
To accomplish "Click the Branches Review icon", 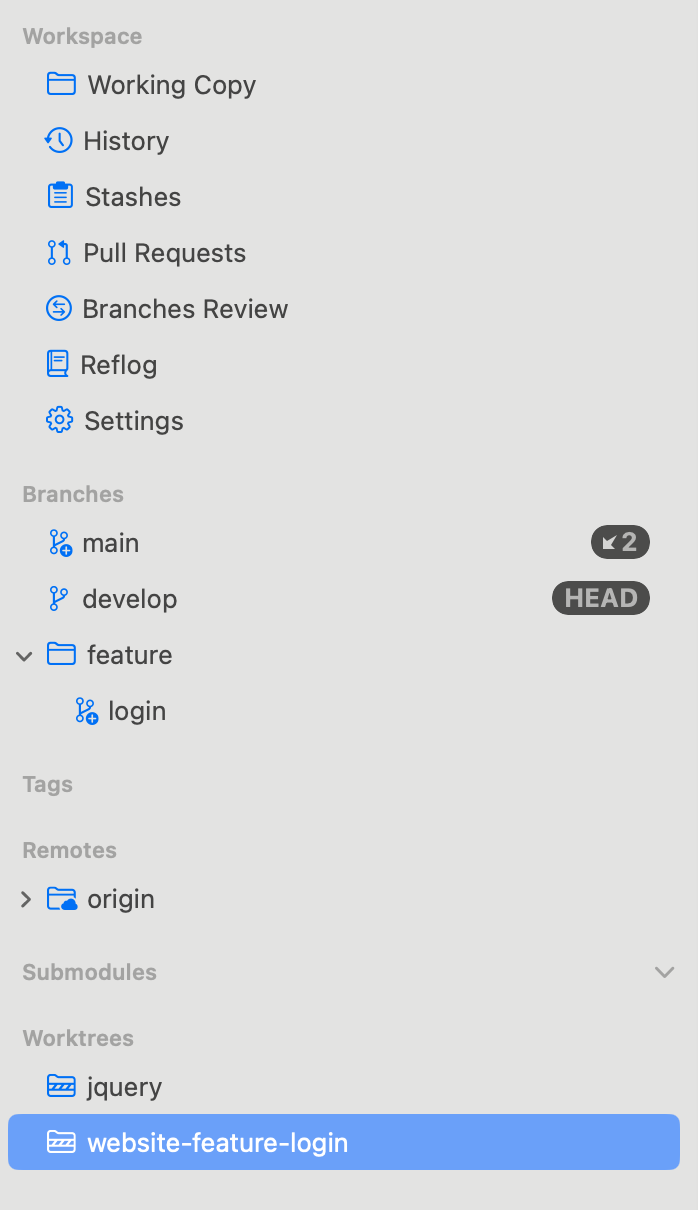I will point(59,308).
